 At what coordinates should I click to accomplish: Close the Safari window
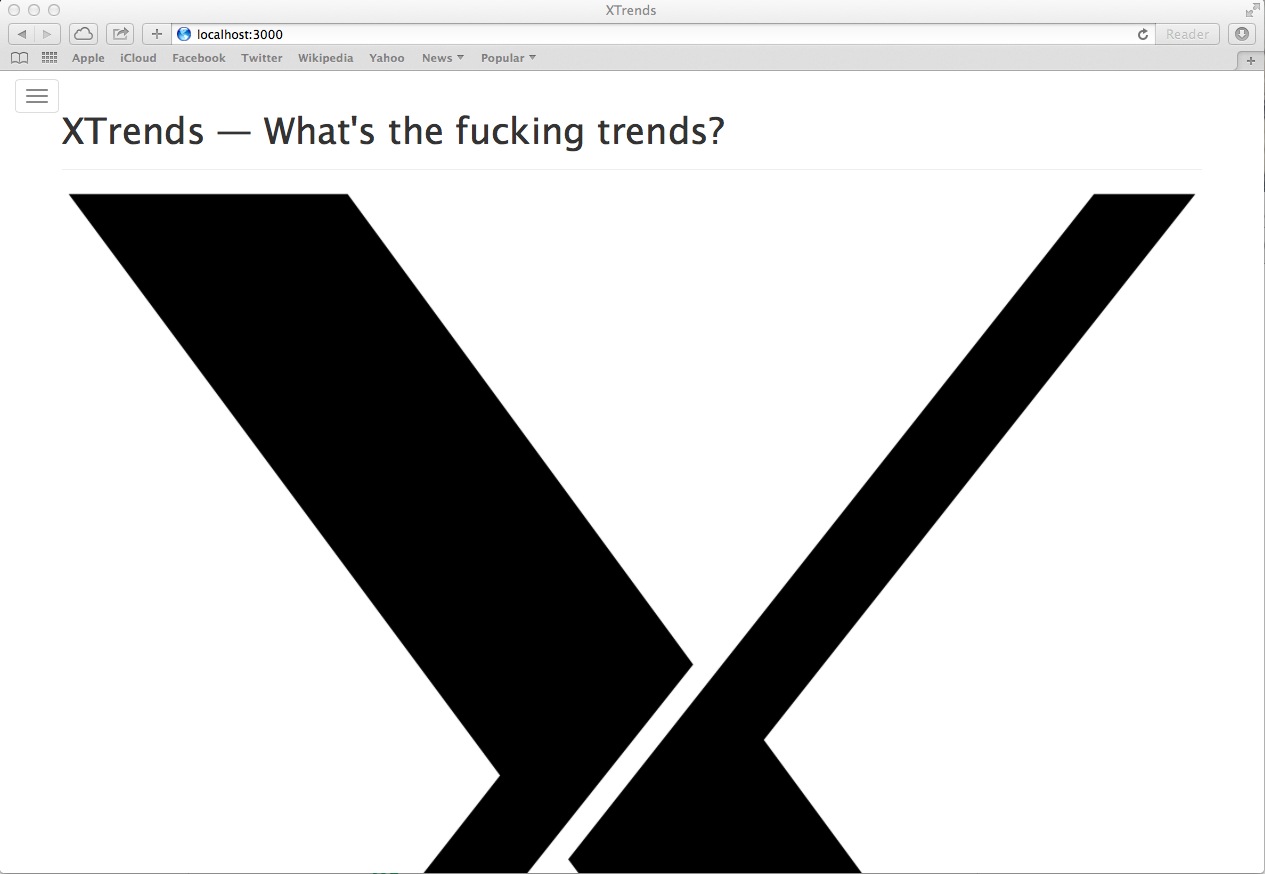[x=14, y=10]
